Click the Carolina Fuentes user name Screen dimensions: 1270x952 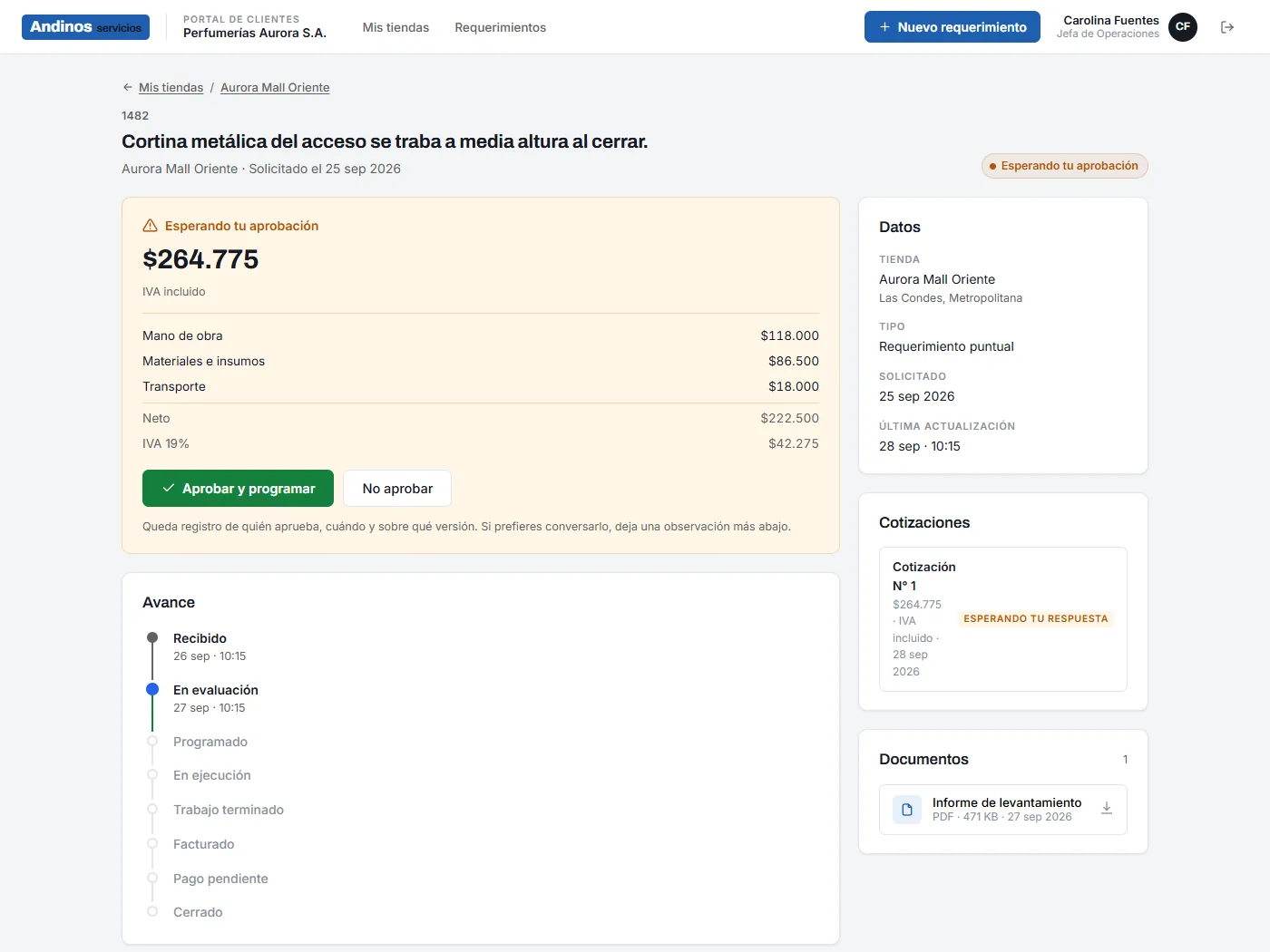click(x=1111, y=20)
